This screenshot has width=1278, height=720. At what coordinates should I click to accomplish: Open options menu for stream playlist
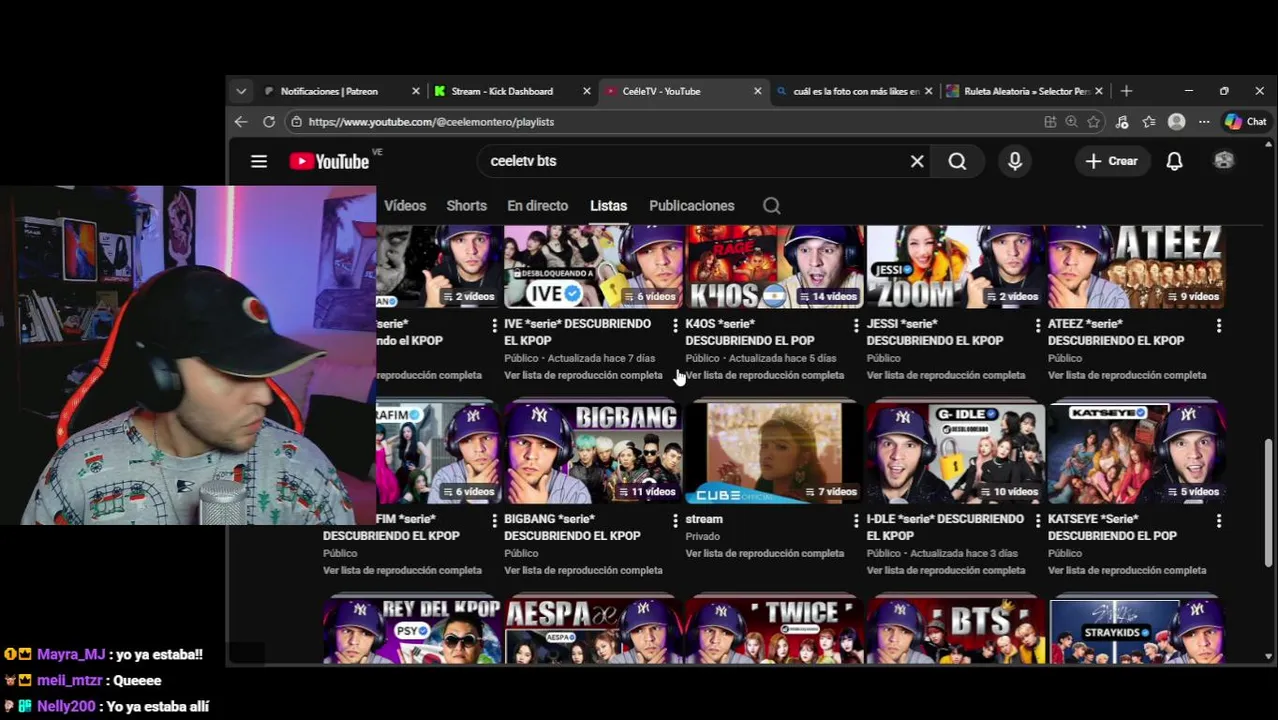tap(856, 521)
